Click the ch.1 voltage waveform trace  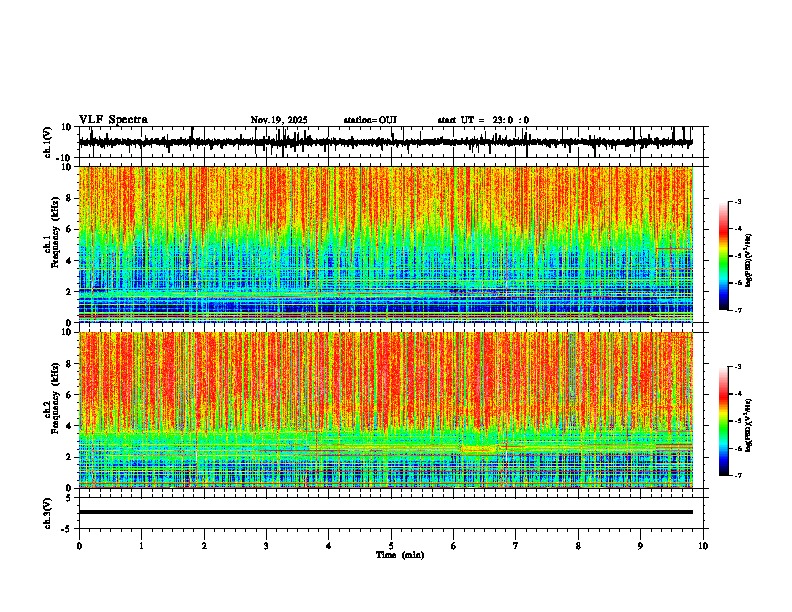coord(385,142)
